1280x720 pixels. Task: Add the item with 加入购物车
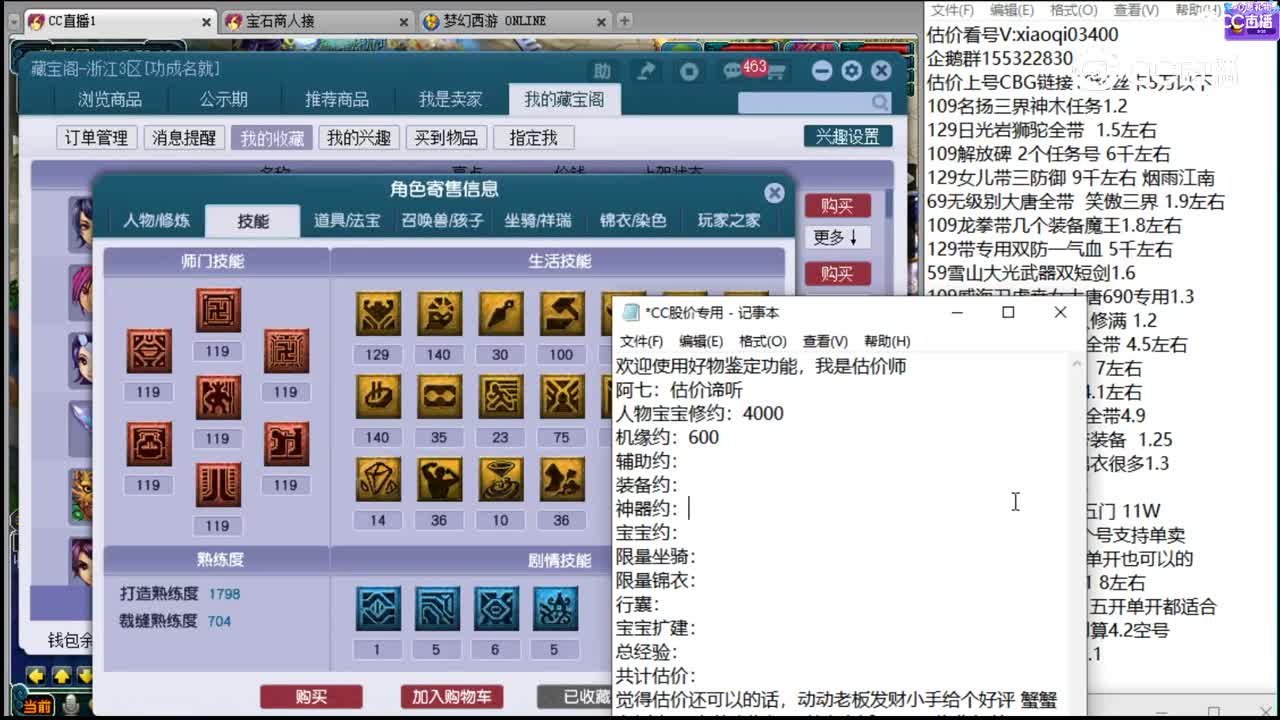(451, 697)
